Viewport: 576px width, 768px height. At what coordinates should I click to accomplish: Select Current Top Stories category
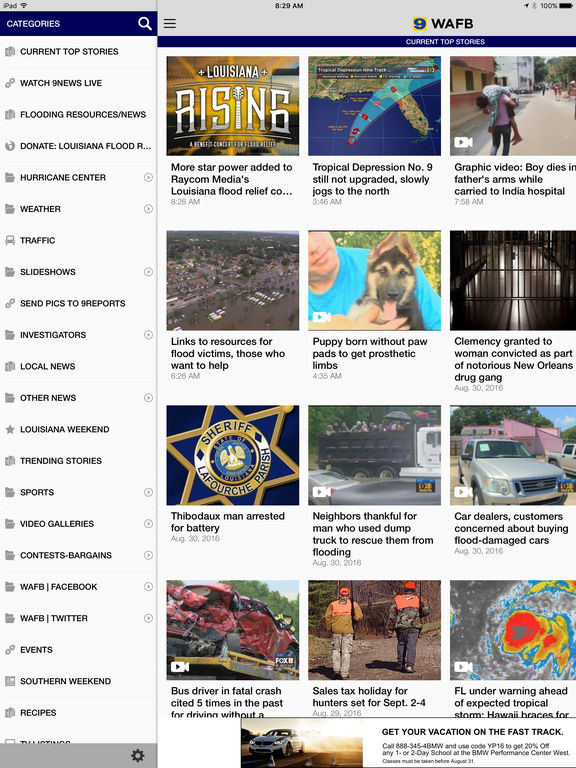point(78,51)
